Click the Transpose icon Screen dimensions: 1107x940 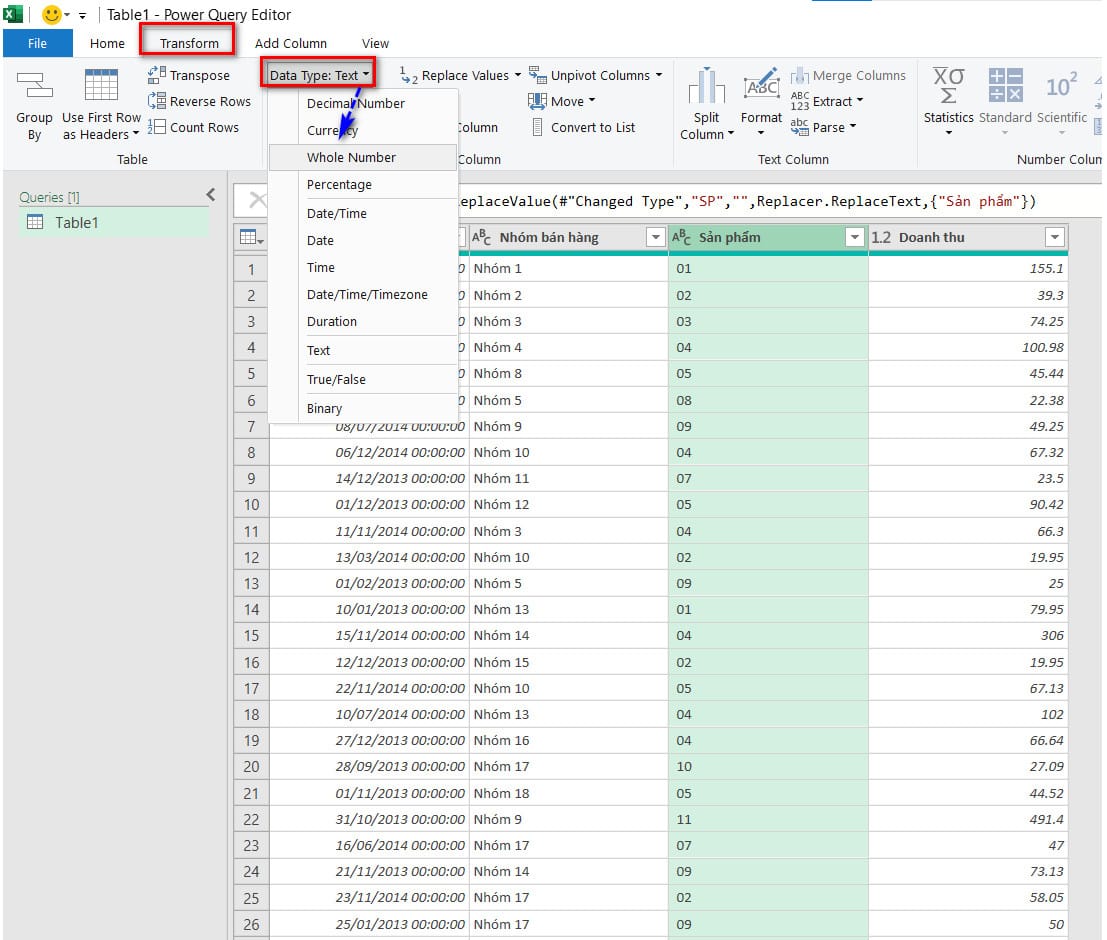click(157, 75)
